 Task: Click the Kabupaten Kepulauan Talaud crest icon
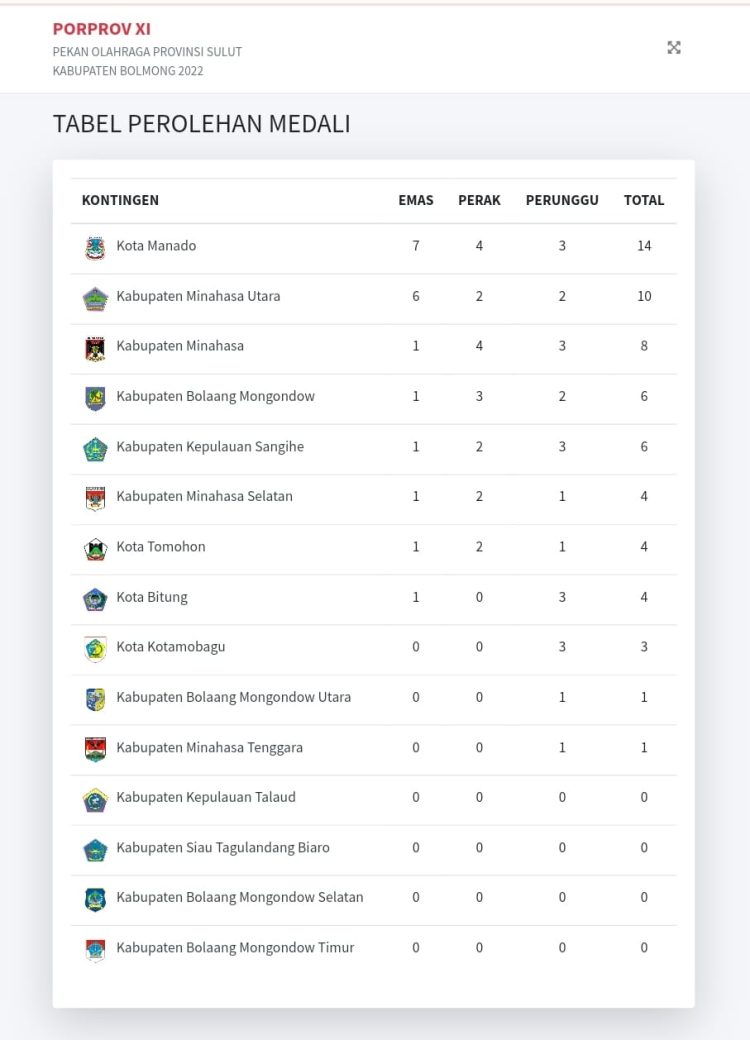click(x=95, y=799)
